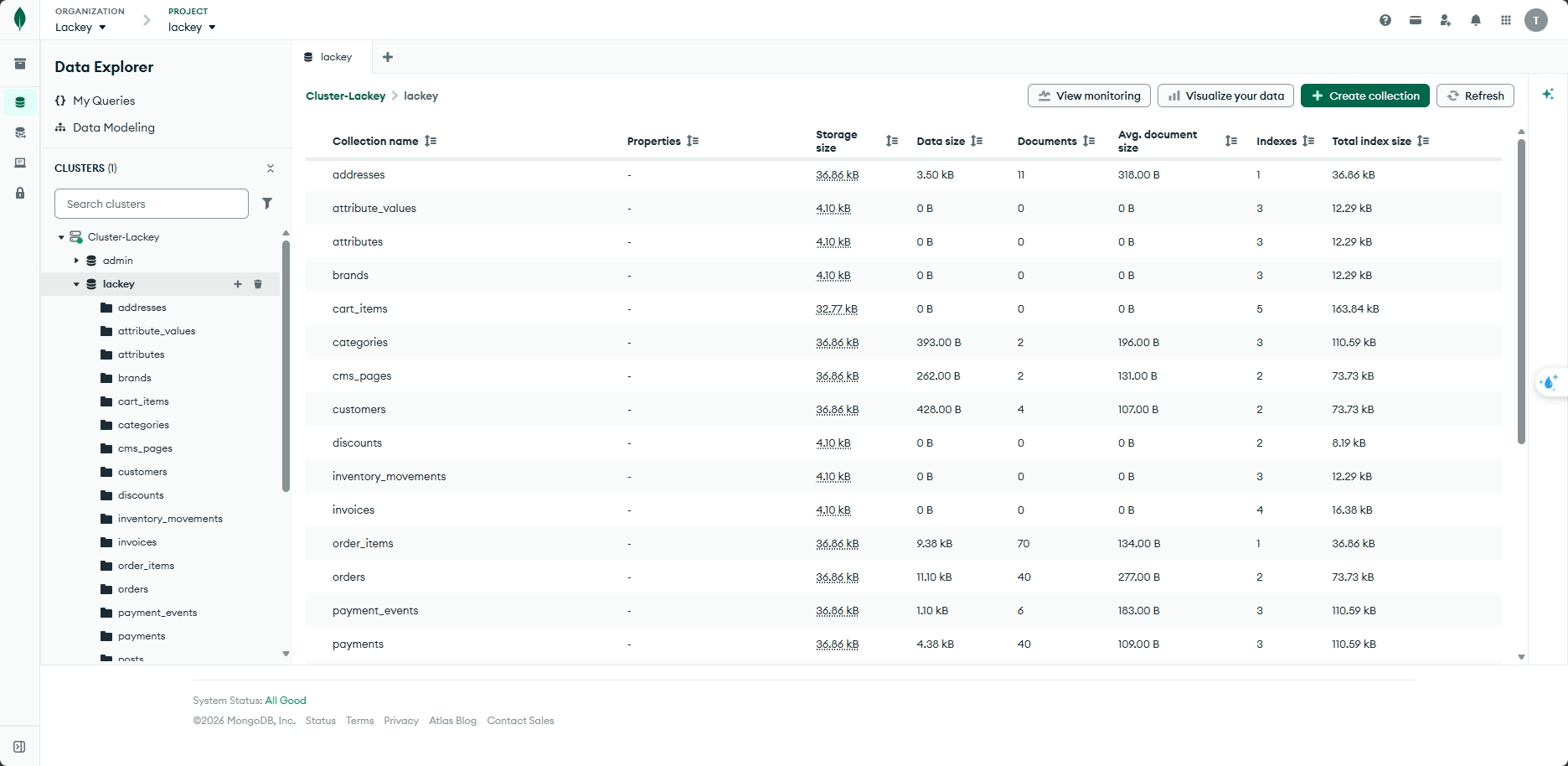1568x766 pixels.
Task: Click the floating droplet sparkle icon
Action: [x=1550, y=382]
